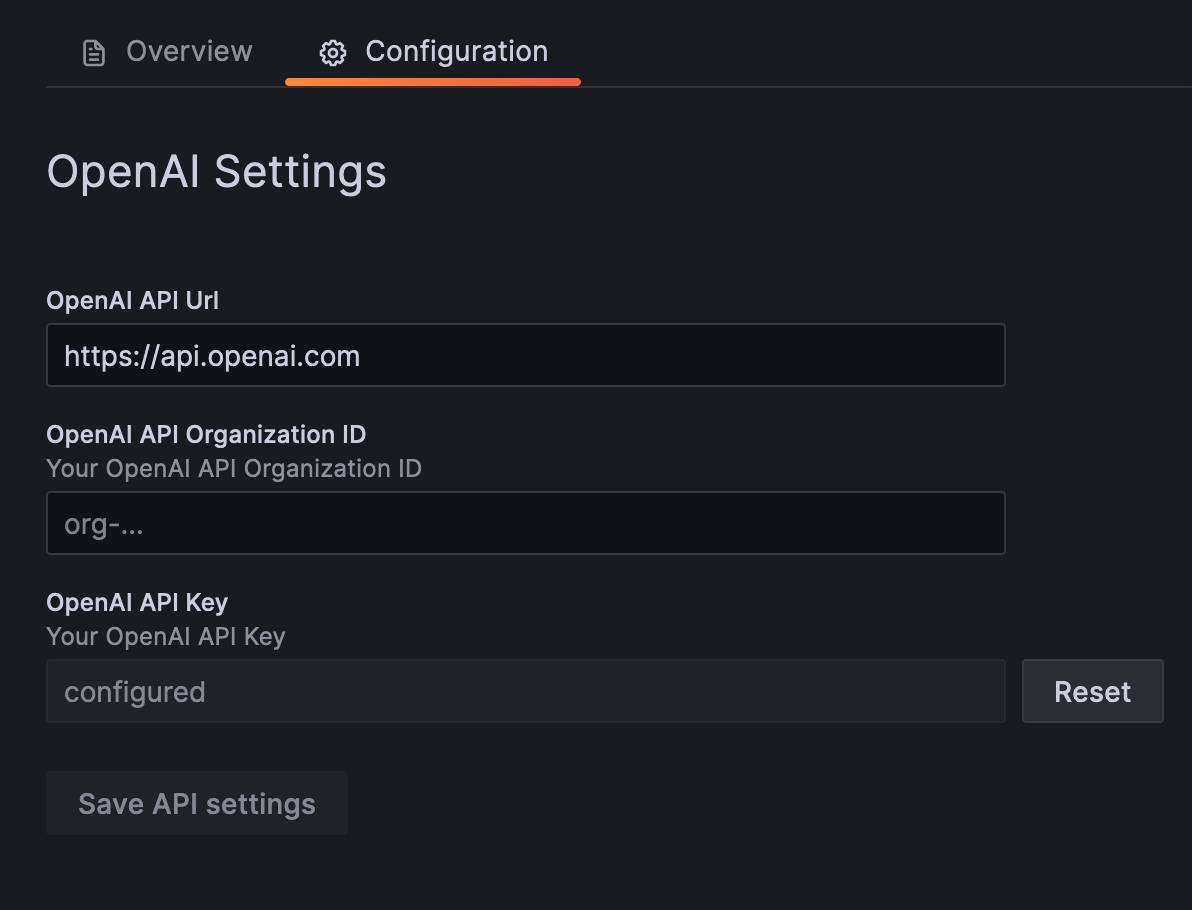Click the orange underline beneath Configuration tab

coord(432,82)
